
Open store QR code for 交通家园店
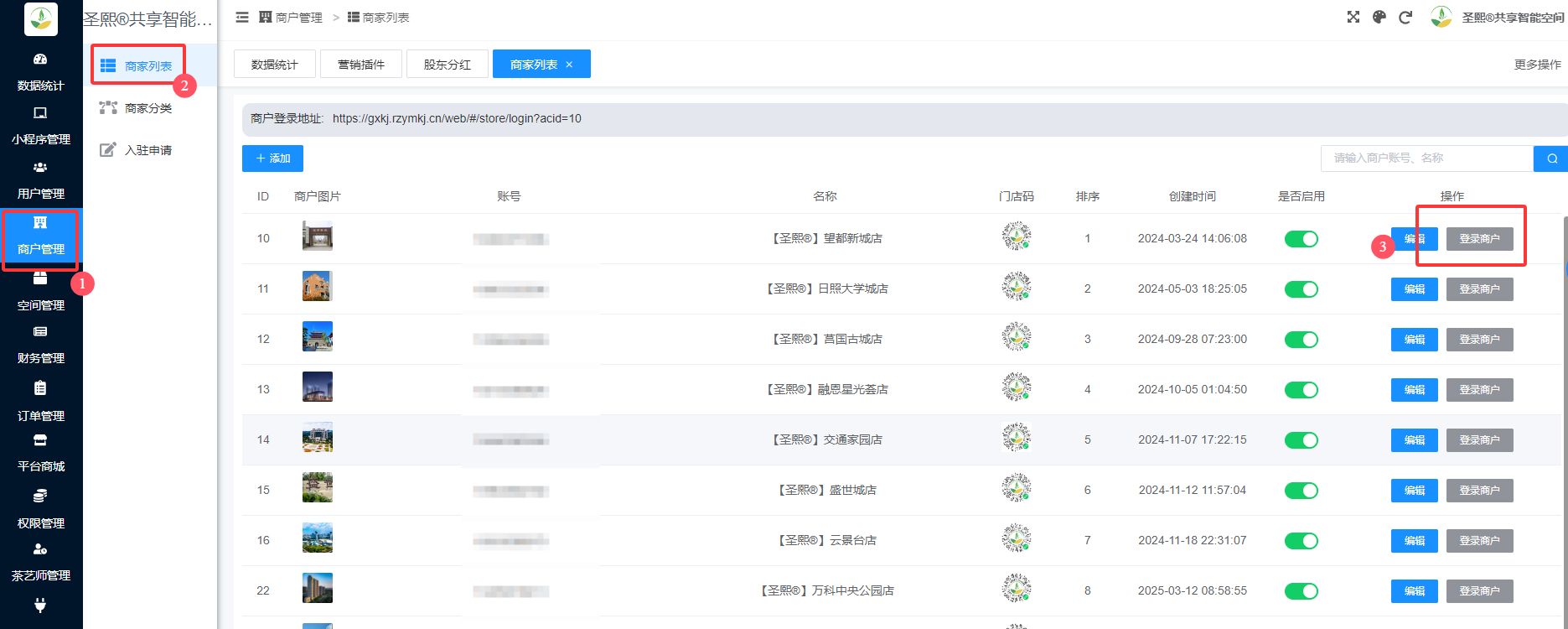(x=1017, y=438)
